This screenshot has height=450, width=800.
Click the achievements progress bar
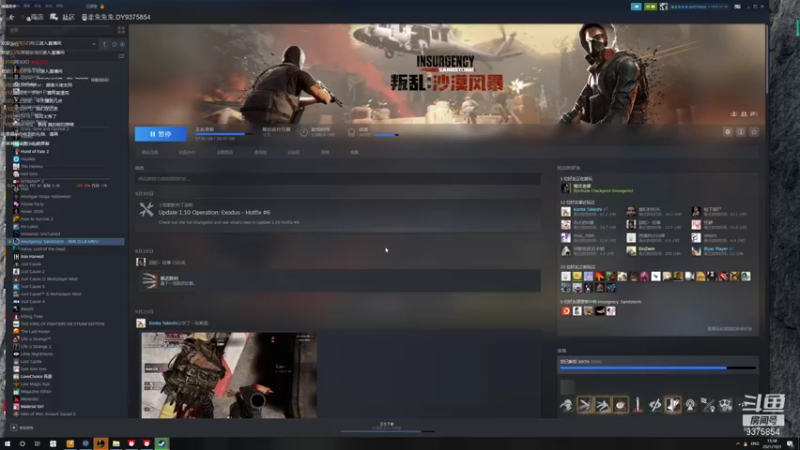pyautogui.click(x=658, y=367)
